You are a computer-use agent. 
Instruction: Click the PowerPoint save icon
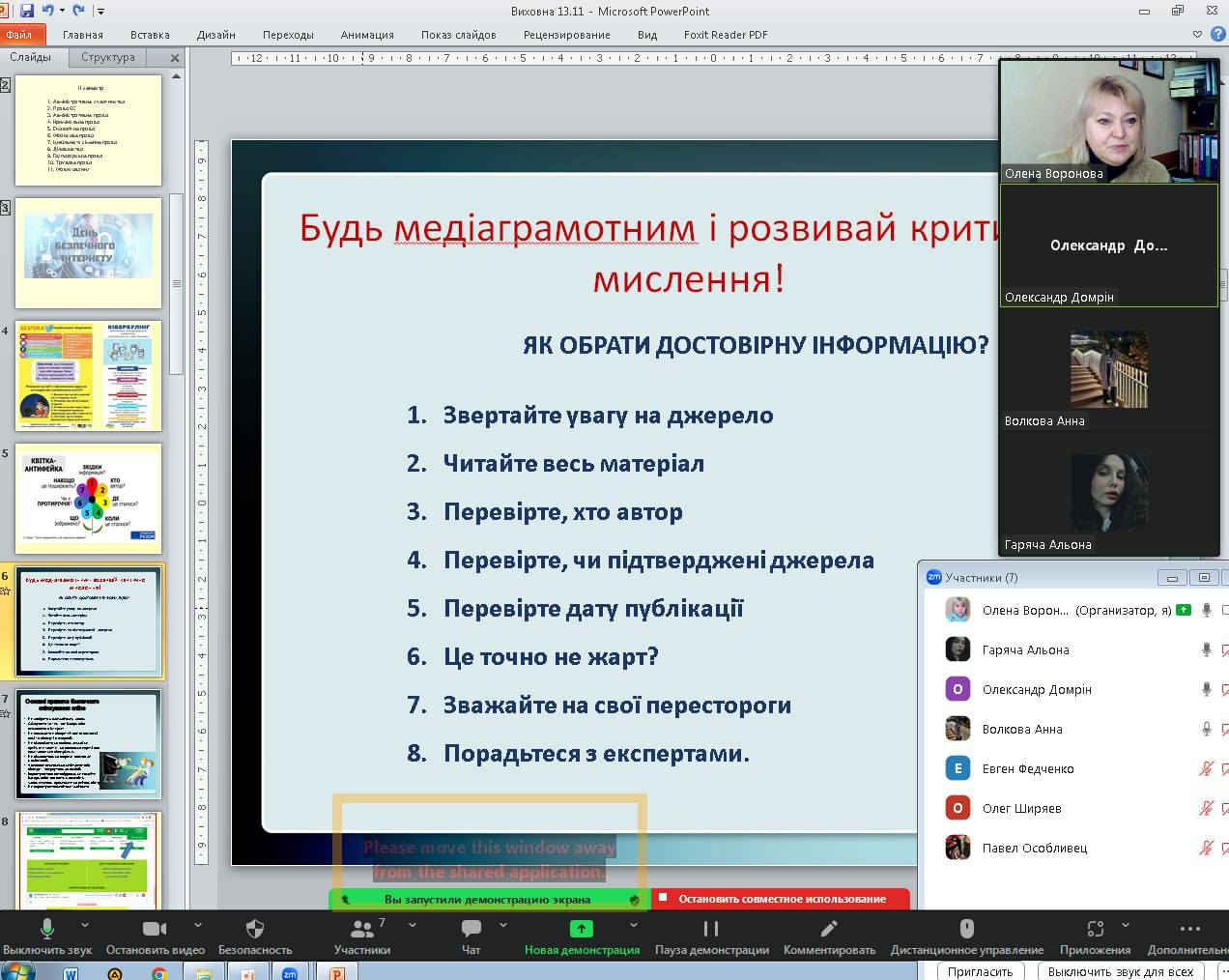(27, 11)
